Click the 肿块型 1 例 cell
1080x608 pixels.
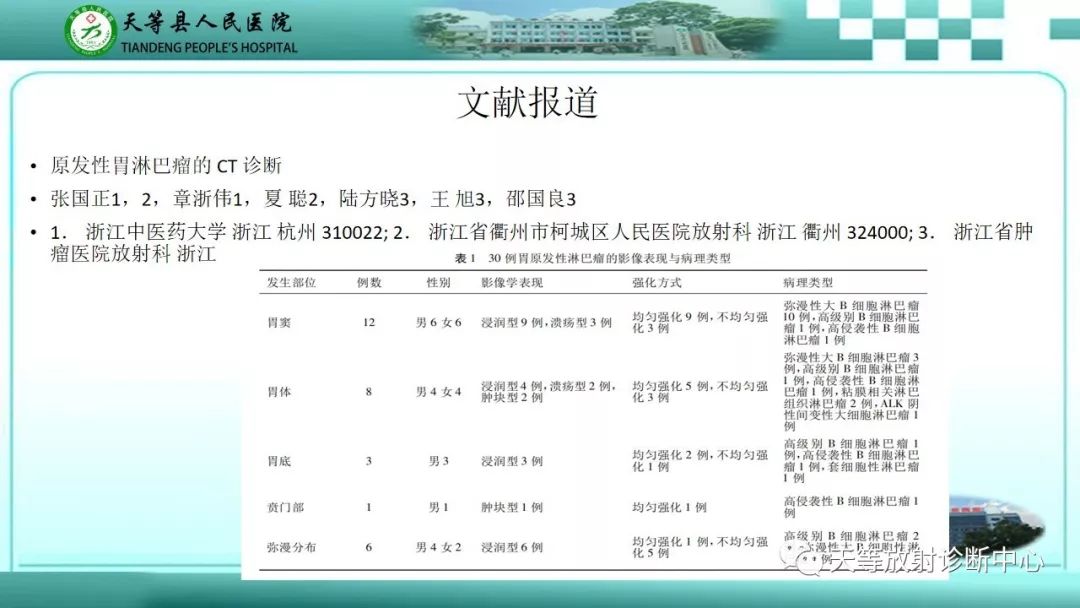point(512,507)
